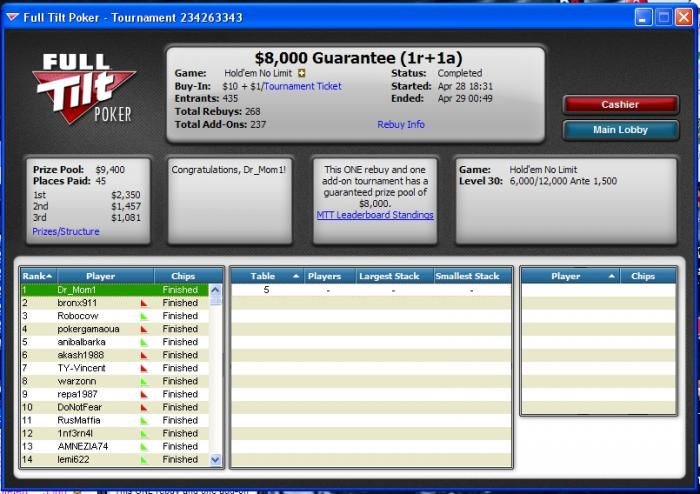The width and height of the screenshot is (700, 494).
Task: Select player DoNotFear in standings
Action: pos(115,407)
